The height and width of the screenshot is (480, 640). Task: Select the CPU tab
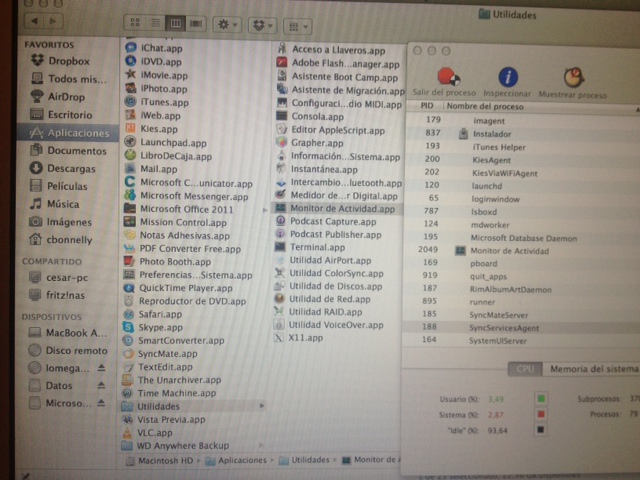pos(525,369)
